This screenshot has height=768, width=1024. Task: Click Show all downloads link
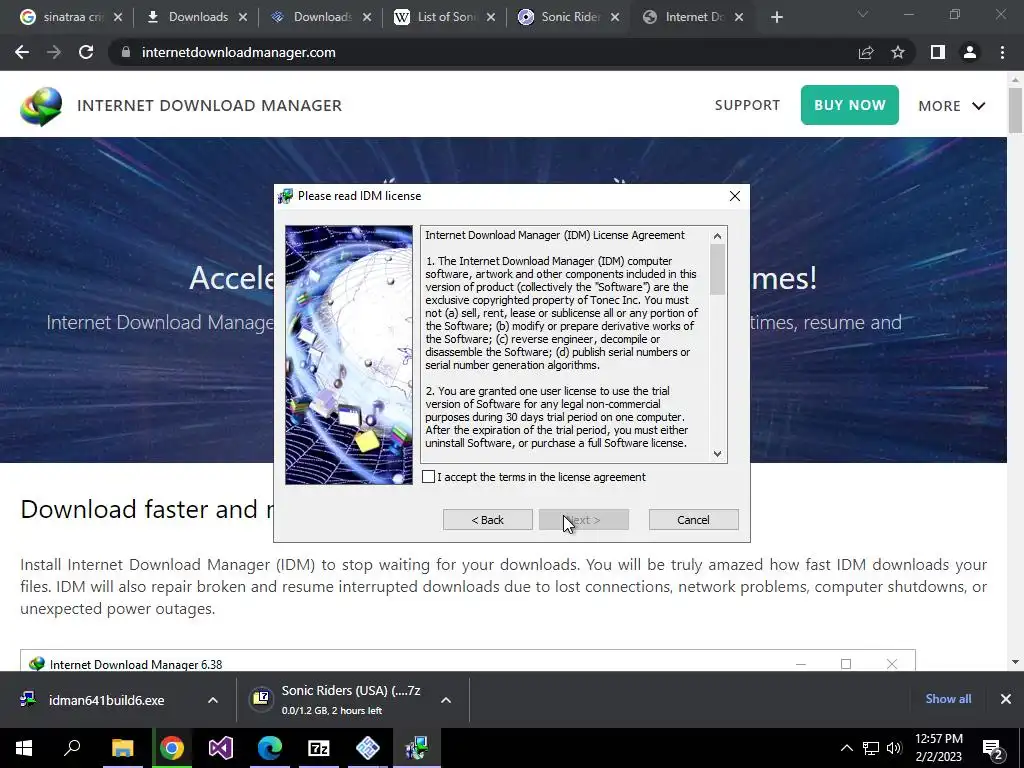[948, 699]
